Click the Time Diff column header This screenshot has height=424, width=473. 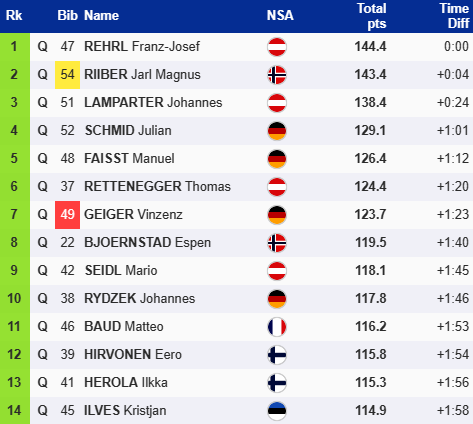[454, 16]
